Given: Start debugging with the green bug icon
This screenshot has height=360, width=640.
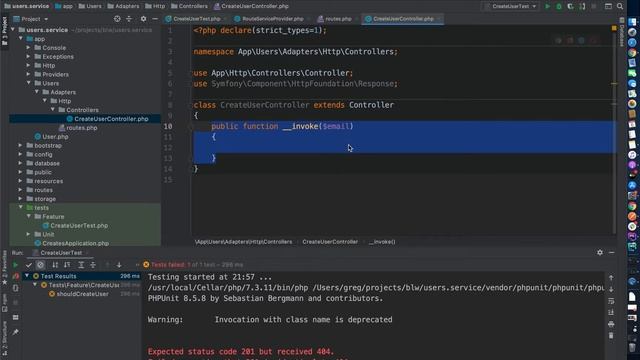Looking at the screenshot, I should 559,7.
